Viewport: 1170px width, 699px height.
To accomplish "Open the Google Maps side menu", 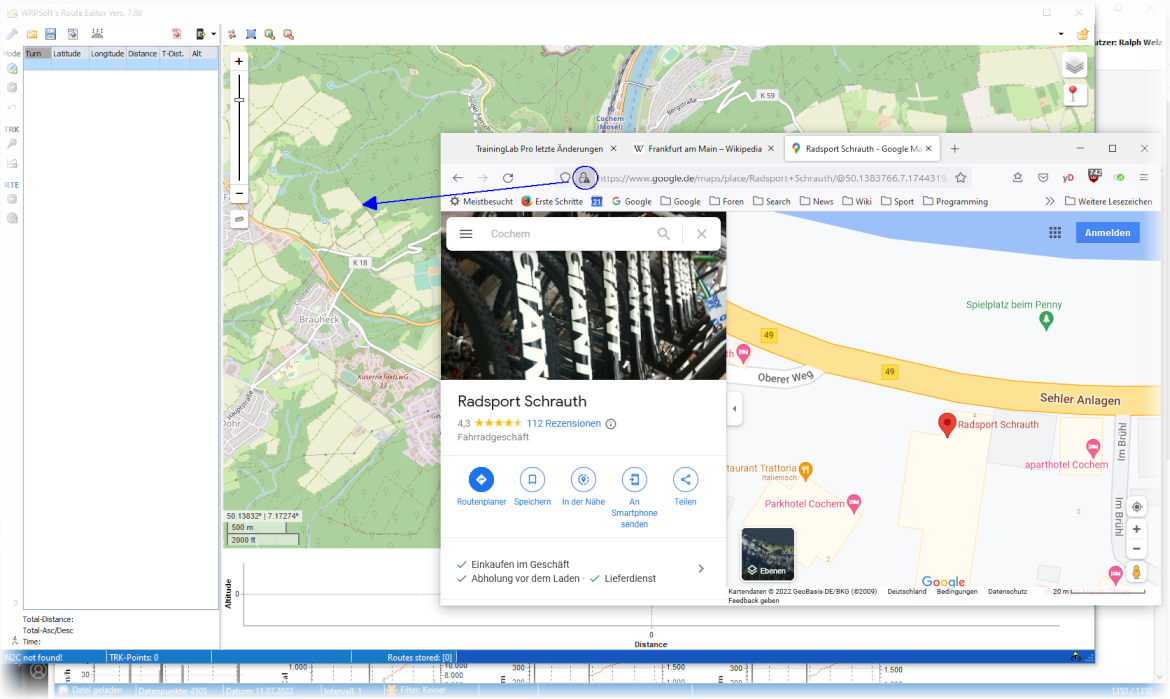I will [466, 234].
